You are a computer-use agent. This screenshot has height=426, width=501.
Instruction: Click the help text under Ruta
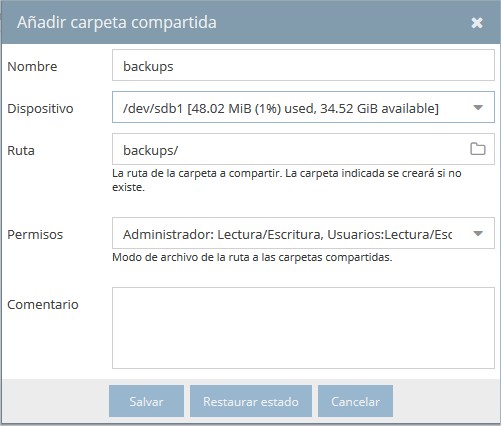287,180
